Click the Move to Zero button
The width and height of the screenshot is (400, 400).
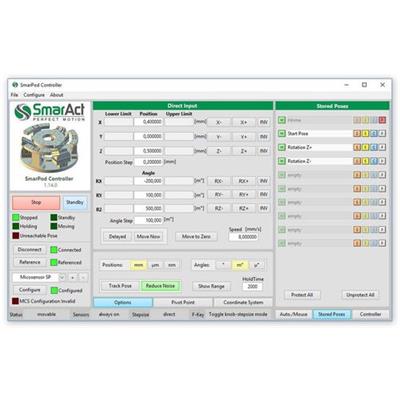pos(196,237)
